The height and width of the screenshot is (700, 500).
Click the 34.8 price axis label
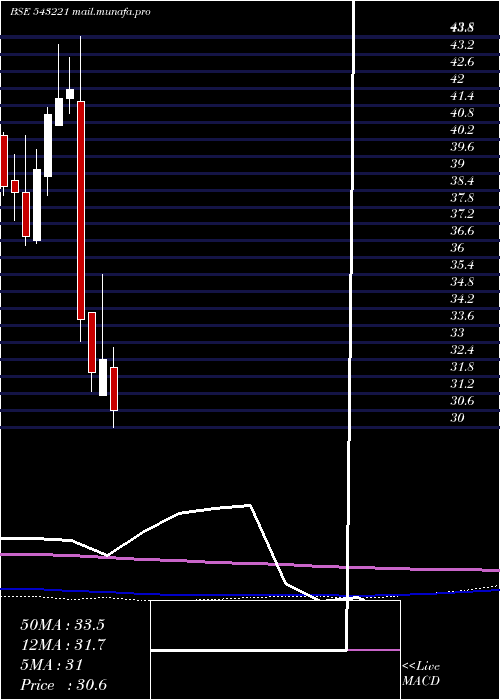[x=462, y=282]
